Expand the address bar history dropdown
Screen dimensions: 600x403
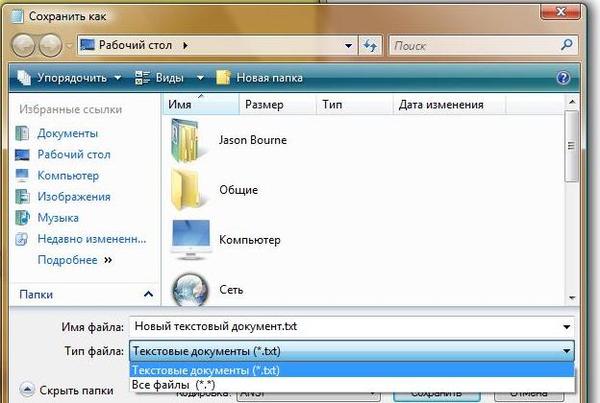[348, 46]
